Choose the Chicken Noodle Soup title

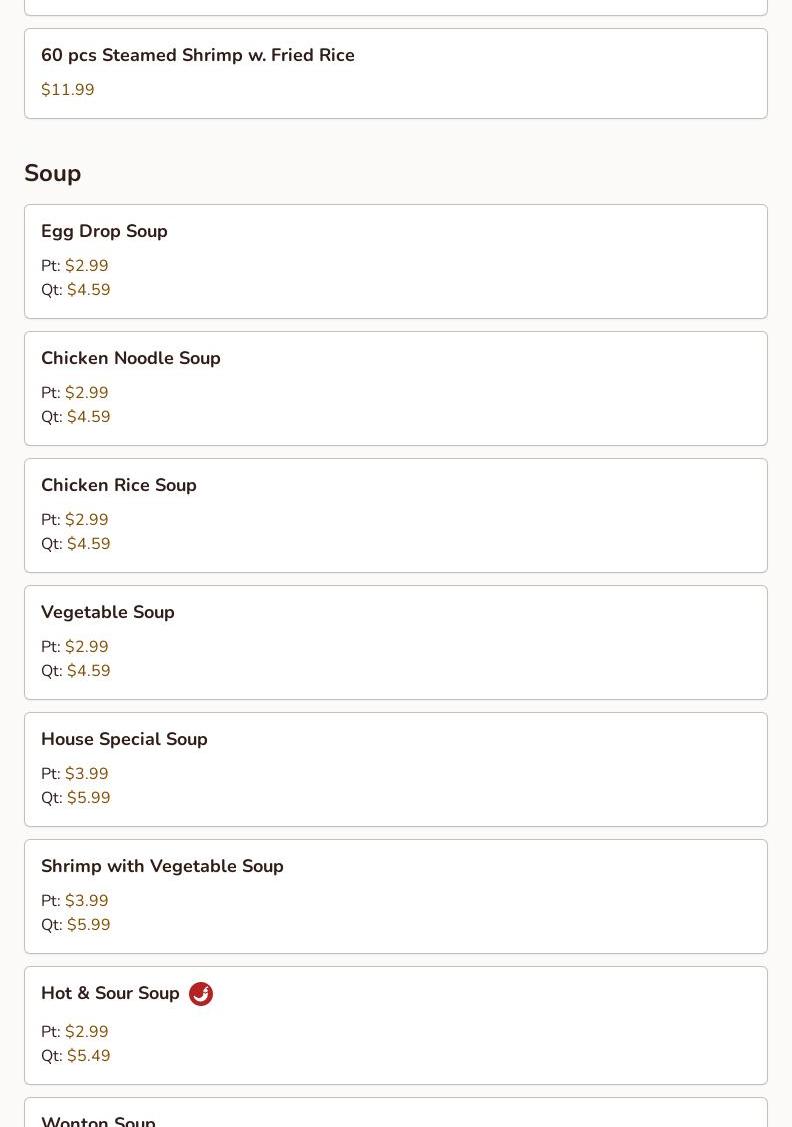tap(131, 359)
